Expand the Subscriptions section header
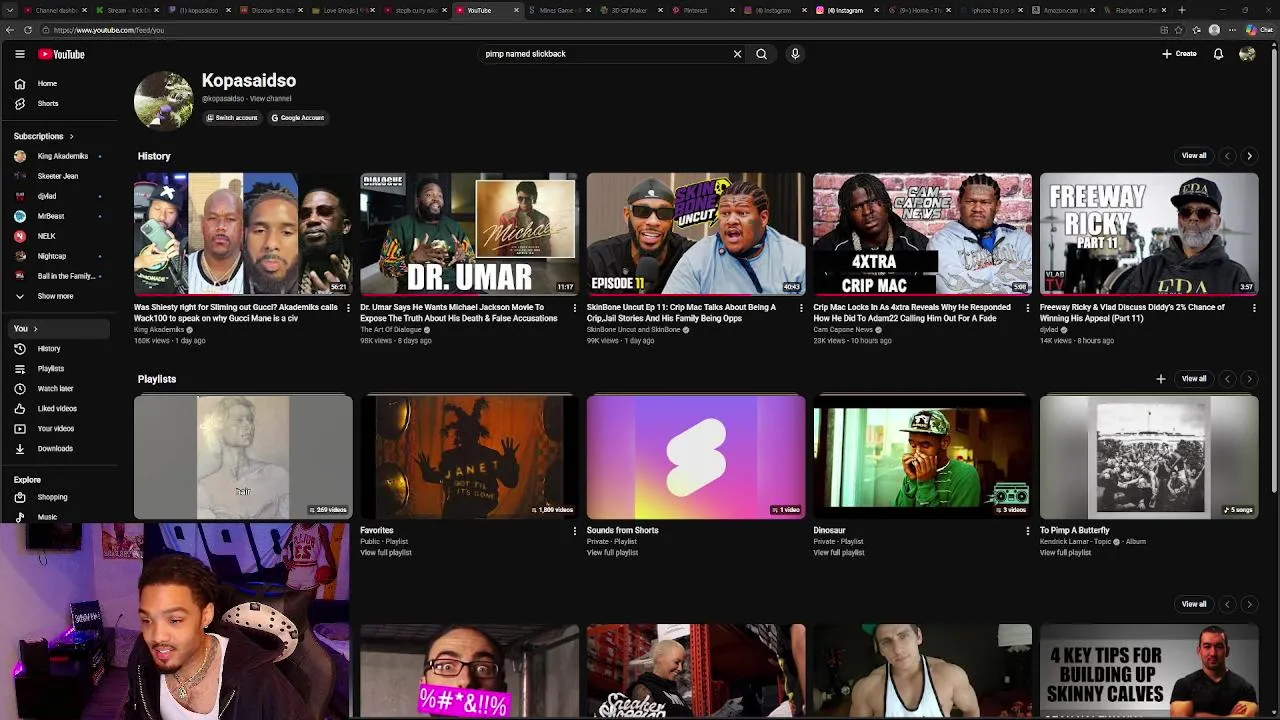The width and height of the screenshot is (1280, 720). (x=44, y=136)
